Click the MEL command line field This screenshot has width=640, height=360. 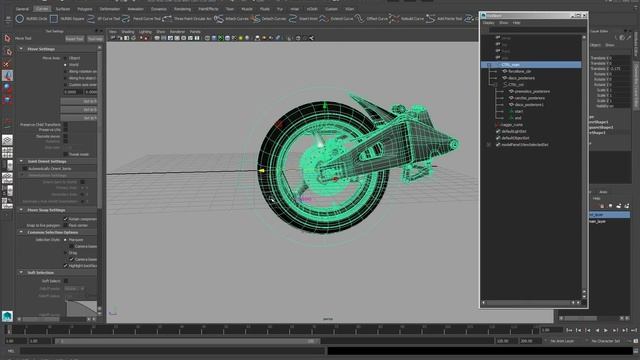click(172, 351)
